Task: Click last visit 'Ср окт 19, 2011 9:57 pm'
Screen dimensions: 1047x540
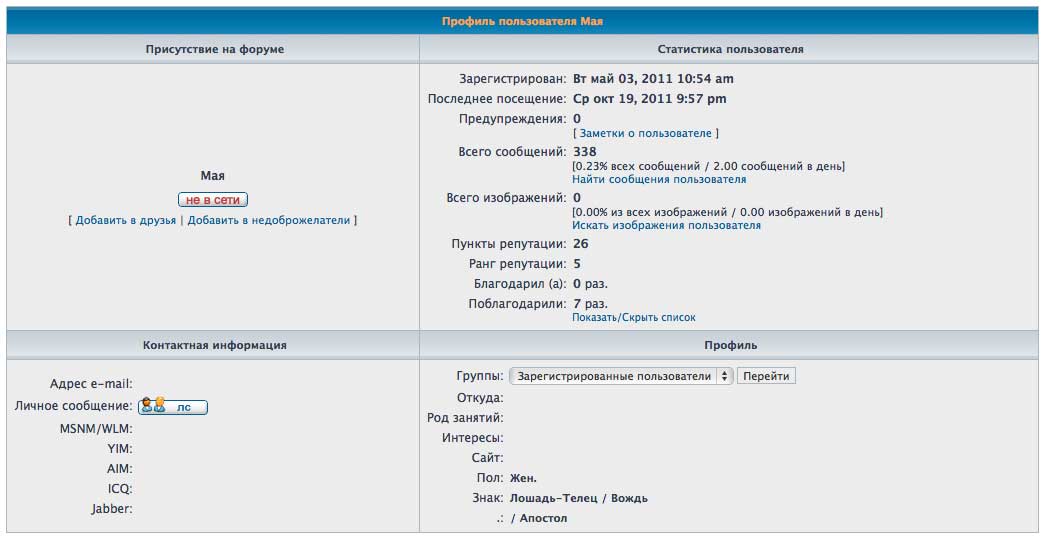Action: 650,99
